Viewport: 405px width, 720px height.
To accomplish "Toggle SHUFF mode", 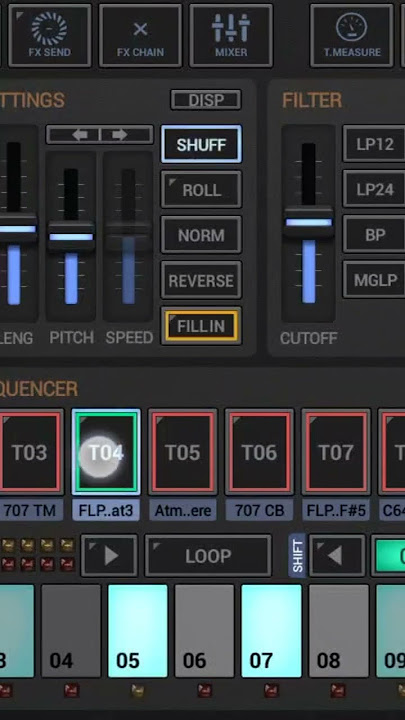I will point(201,145).
